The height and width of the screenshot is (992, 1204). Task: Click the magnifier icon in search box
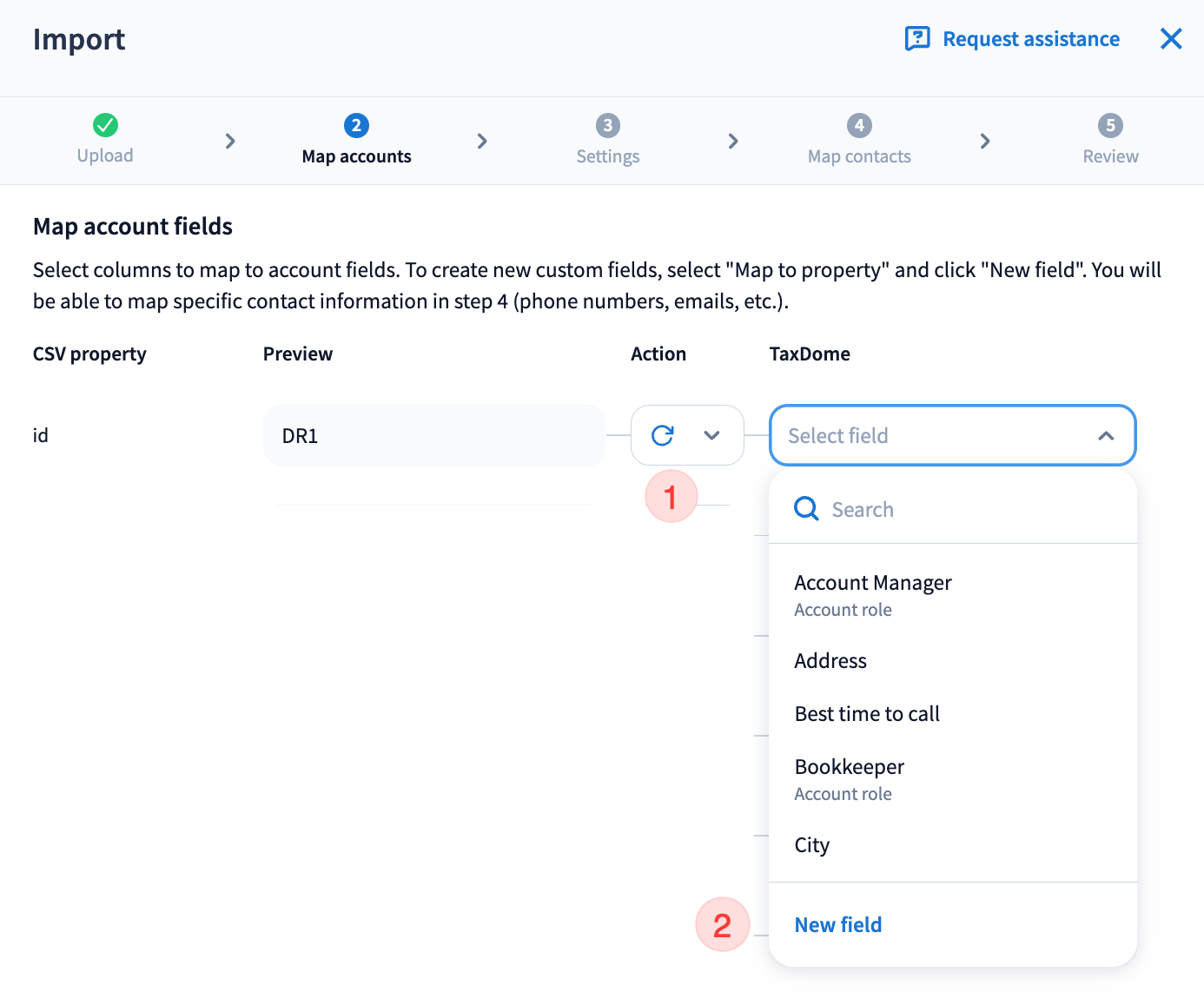tap(806, 509)
